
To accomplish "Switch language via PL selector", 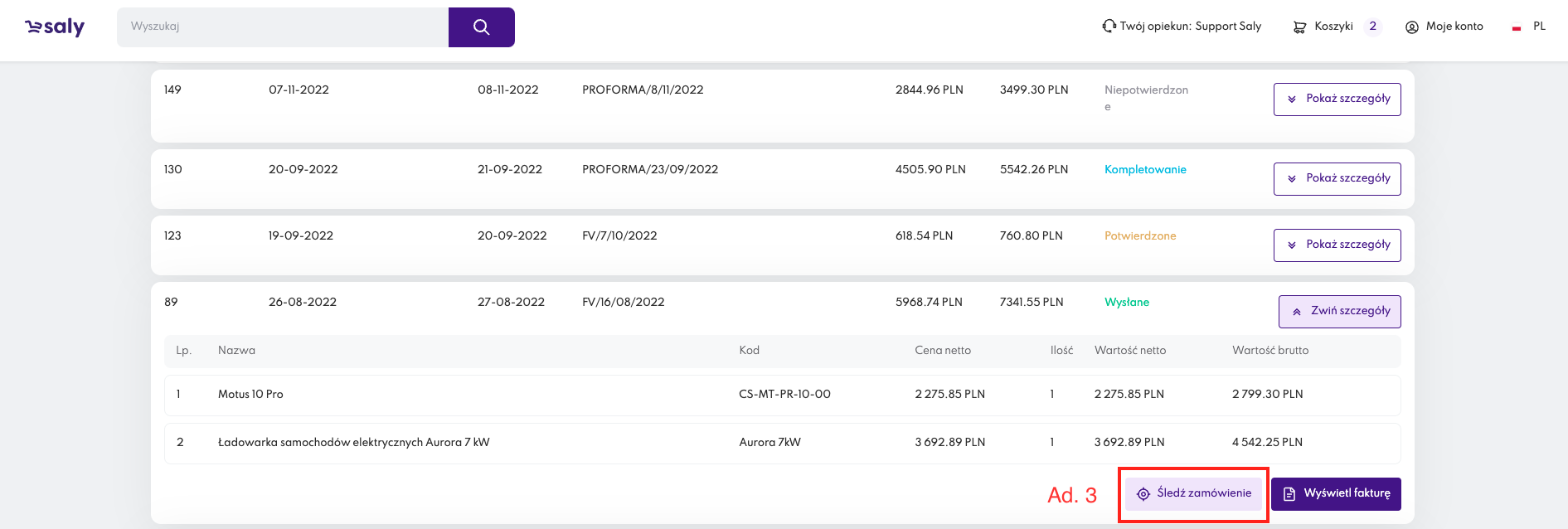I will (1538, 27).
